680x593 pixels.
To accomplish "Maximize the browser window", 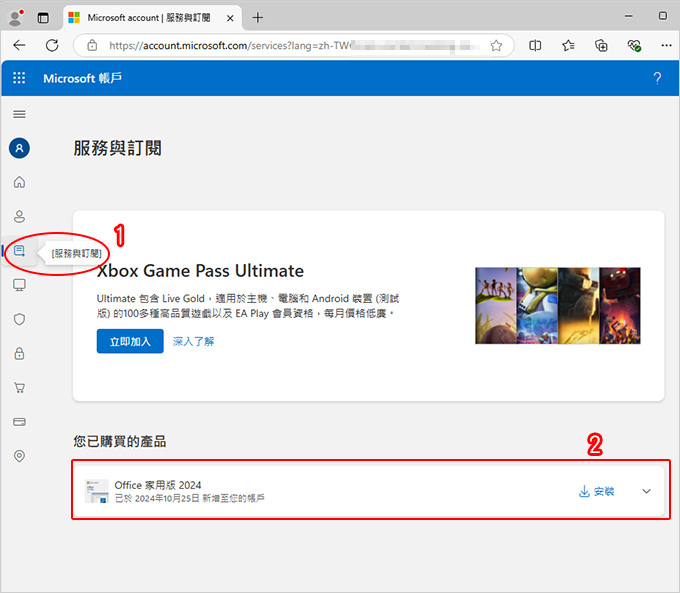I will tap(663, 16).
